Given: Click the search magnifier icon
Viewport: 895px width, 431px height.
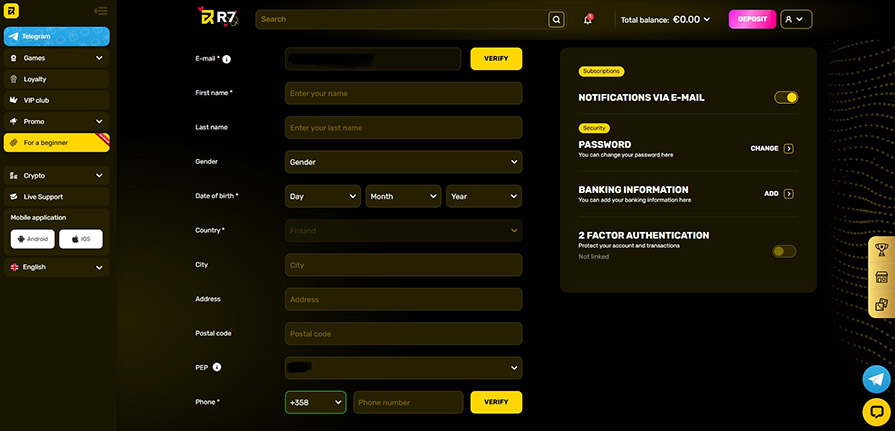Looking at the screenshot, I should (556, 19).
